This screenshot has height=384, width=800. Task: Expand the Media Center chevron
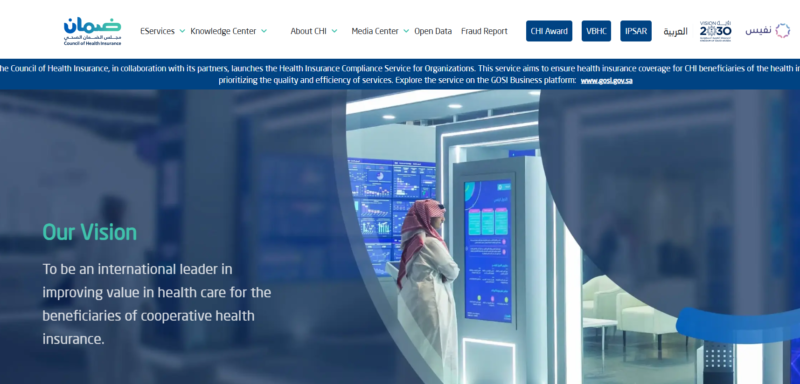pyautogui.click(x=406, y=31)
